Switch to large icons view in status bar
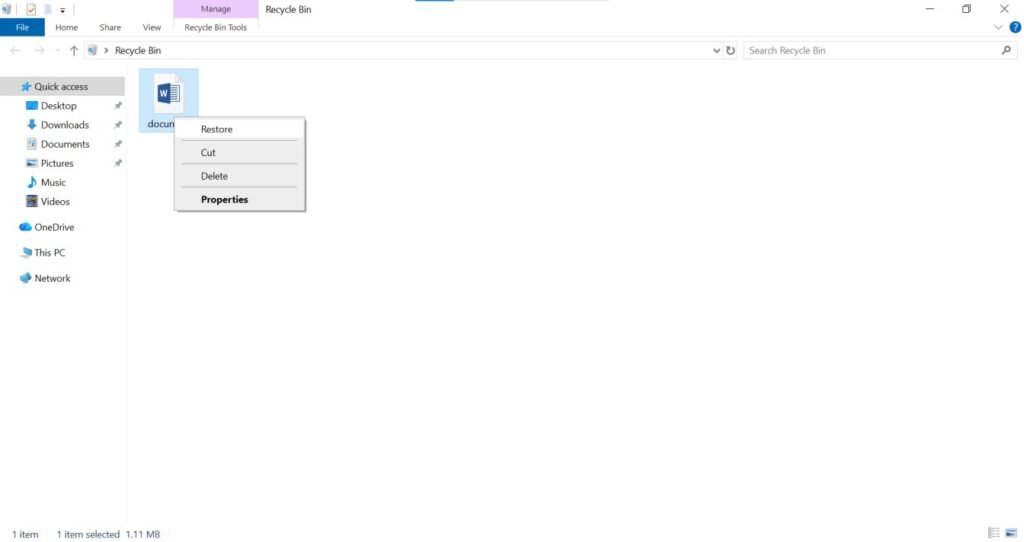Screen dimensions: 1024x542 click(1012, 534)
